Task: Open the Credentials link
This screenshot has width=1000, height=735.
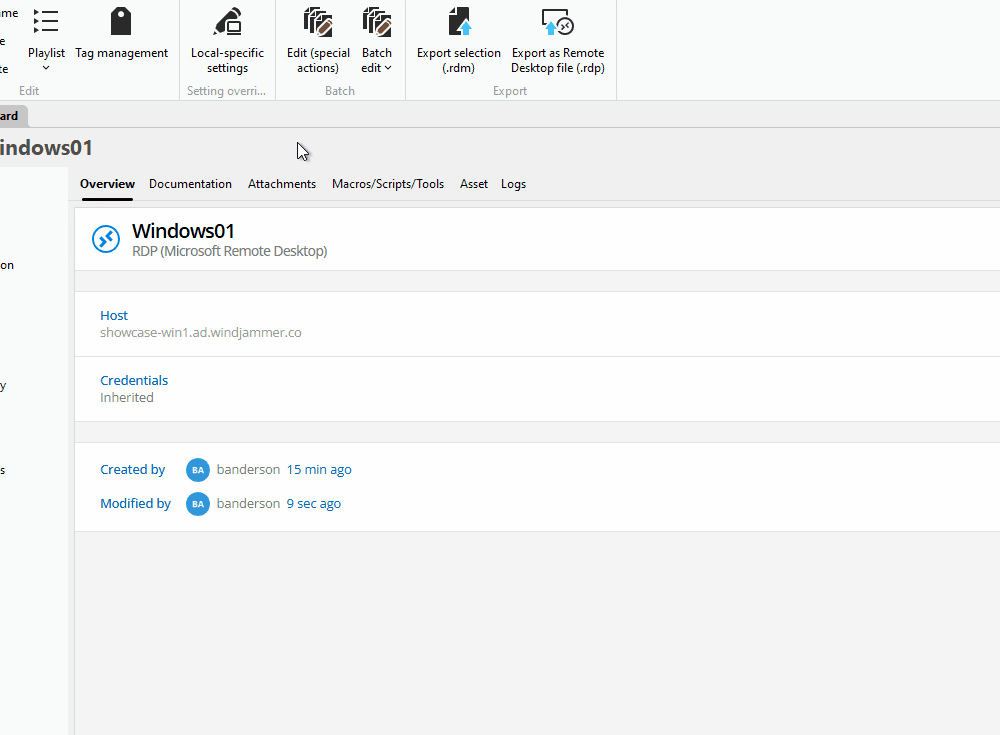Action: coord(134,380)
